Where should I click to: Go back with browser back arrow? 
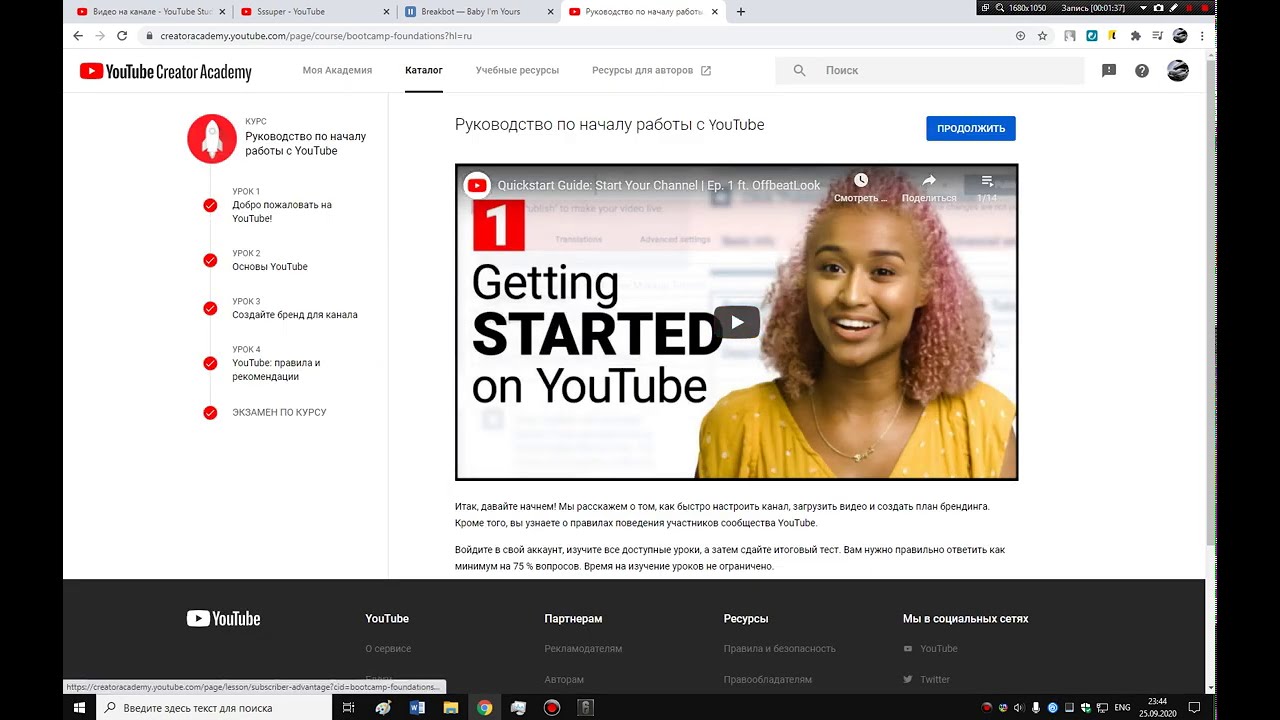[x=78, y=36]
